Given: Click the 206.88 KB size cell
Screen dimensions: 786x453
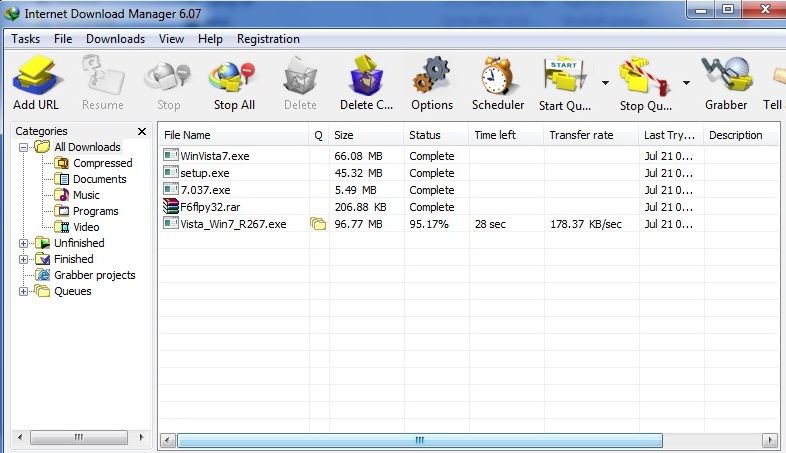Looking at the screenshot, I should (360, 207).
